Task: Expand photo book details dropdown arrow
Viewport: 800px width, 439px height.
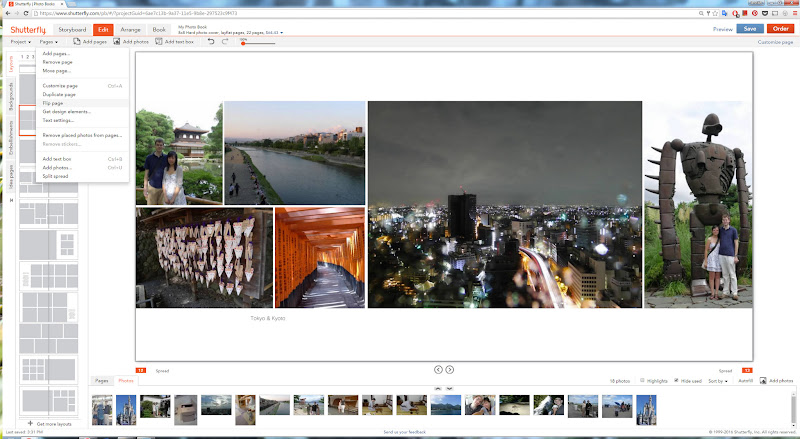Action: (281, 33)
